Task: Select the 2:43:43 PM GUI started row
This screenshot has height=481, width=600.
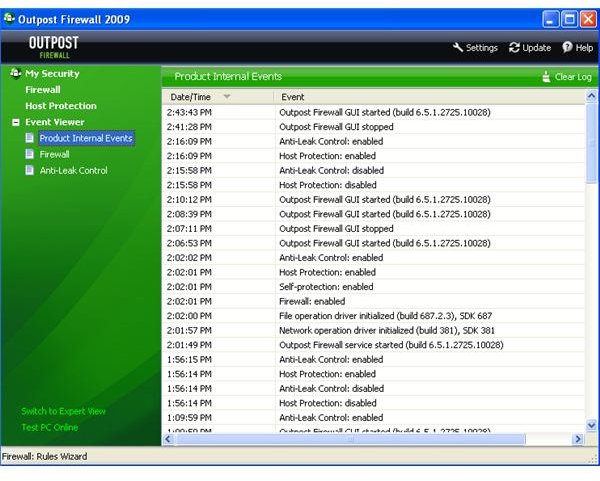Action: pos(373,112)
